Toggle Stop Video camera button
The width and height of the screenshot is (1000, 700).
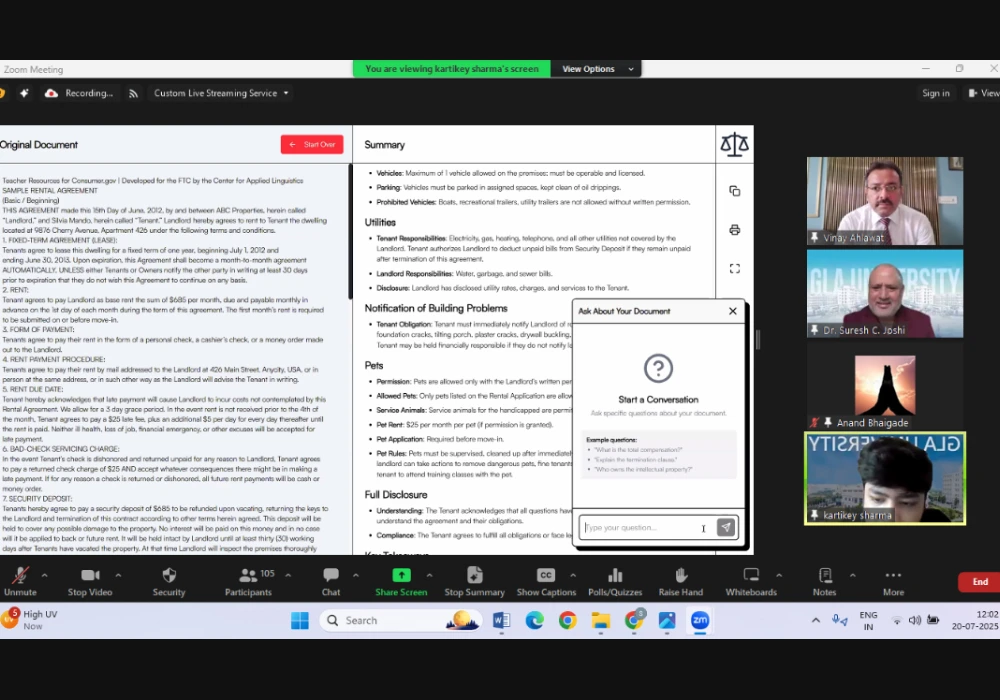tap(90, 576)
